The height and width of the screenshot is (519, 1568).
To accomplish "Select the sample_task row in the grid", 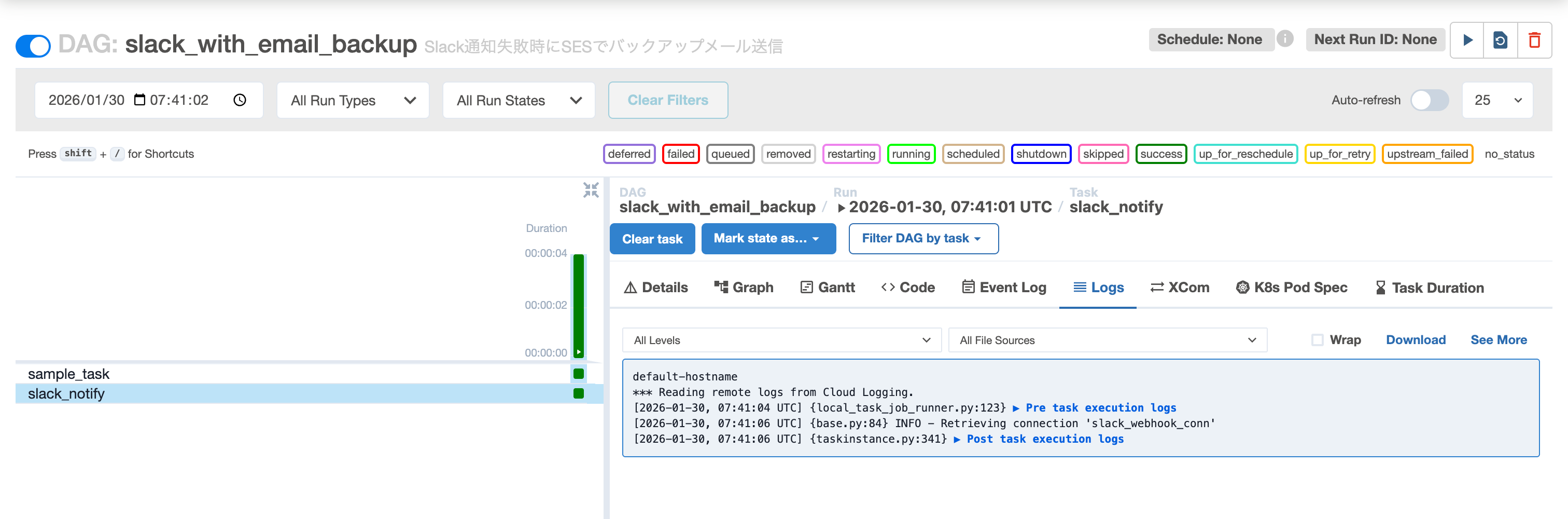I will [x=69, y=373].
